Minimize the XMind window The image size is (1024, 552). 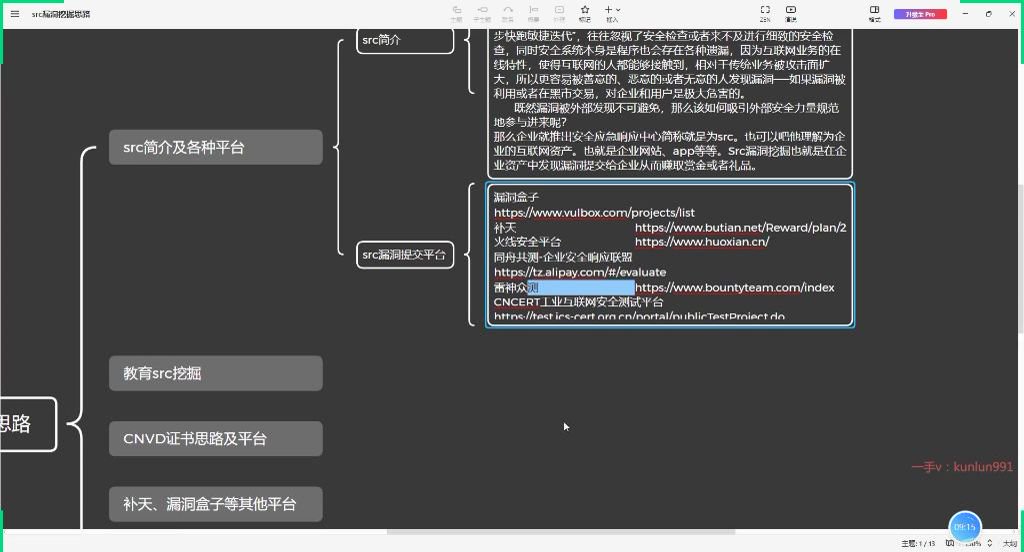(965, 14)
